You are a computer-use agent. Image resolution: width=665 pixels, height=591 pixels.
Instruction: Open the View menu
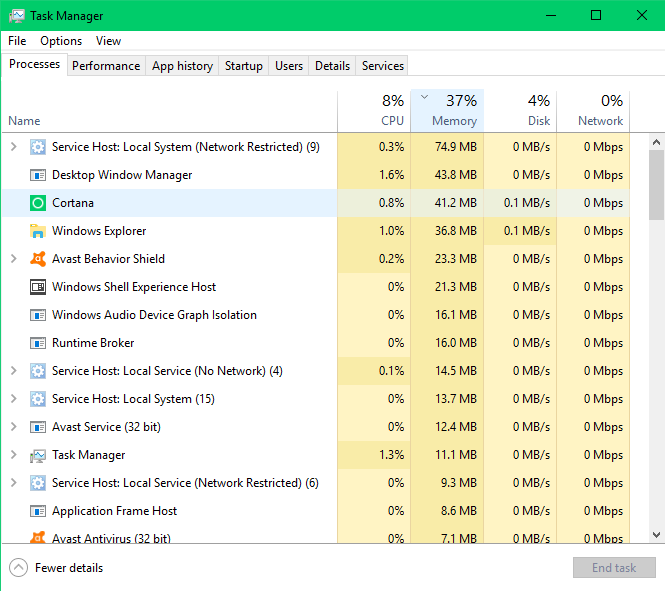[x=108, y=41]
